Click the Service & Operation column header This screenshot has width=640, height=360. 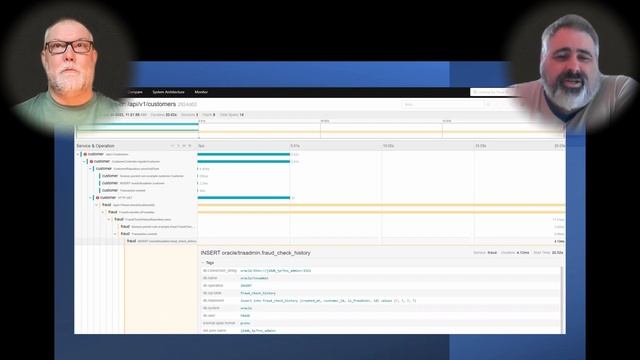[x=96, y=146]
